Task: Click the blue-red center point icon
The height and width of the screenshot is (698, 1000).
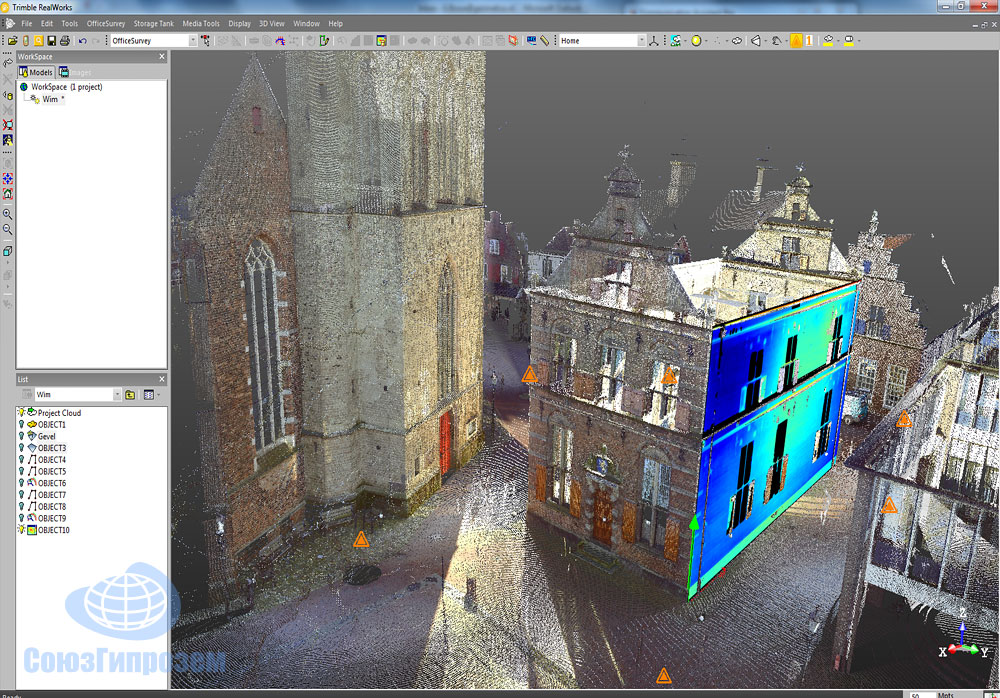Action: (x=8, y=179)
